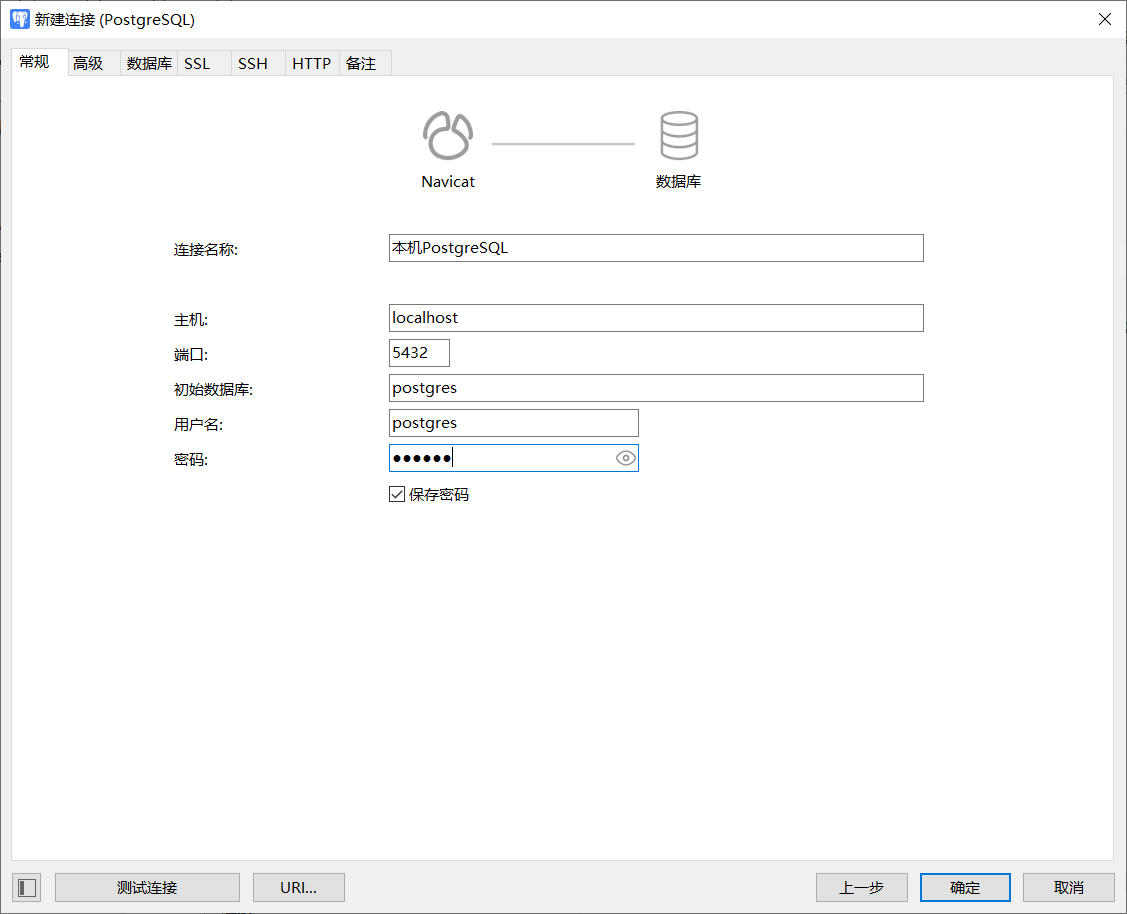The height and width of the screenshot is (914, 1127).
Task: Click the database cylinder icon
Action: (678, 135)
